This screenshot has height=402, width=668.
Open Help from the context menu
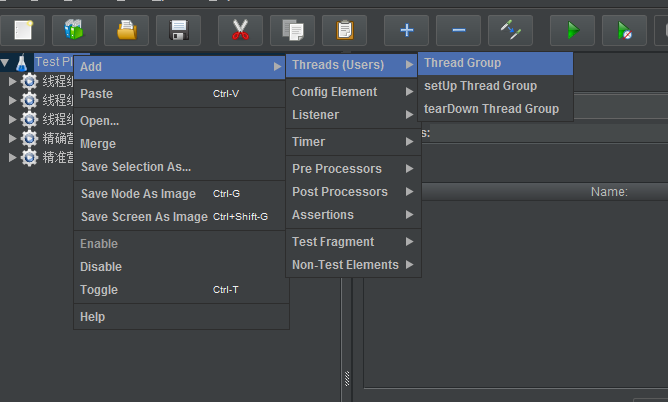coord(181,317)
